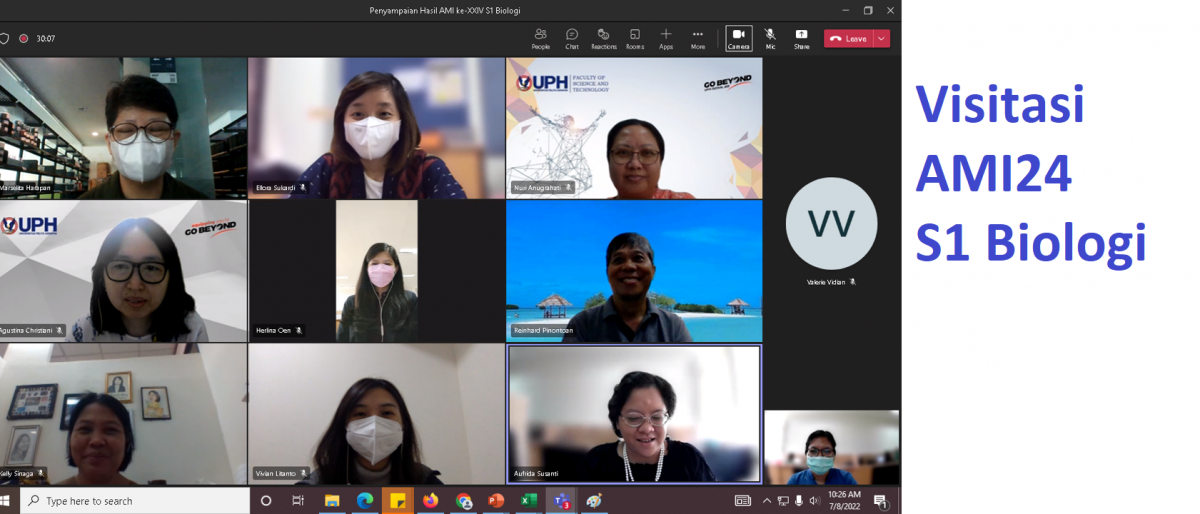Open the Windows Start menu

point(8,500)
